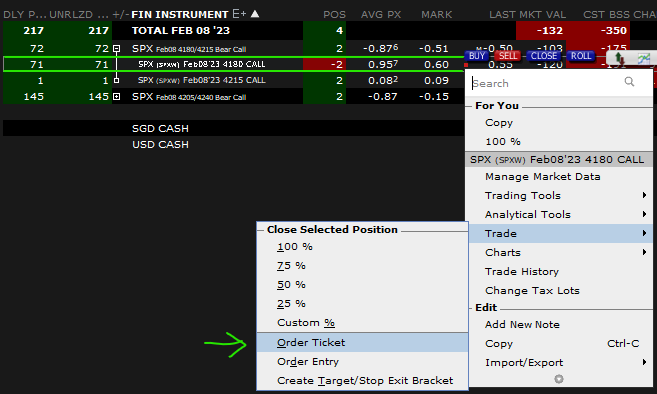
Task: Open the chart icon in the hover toolbar
Action: pyautogui.click(x=644, y=58)
